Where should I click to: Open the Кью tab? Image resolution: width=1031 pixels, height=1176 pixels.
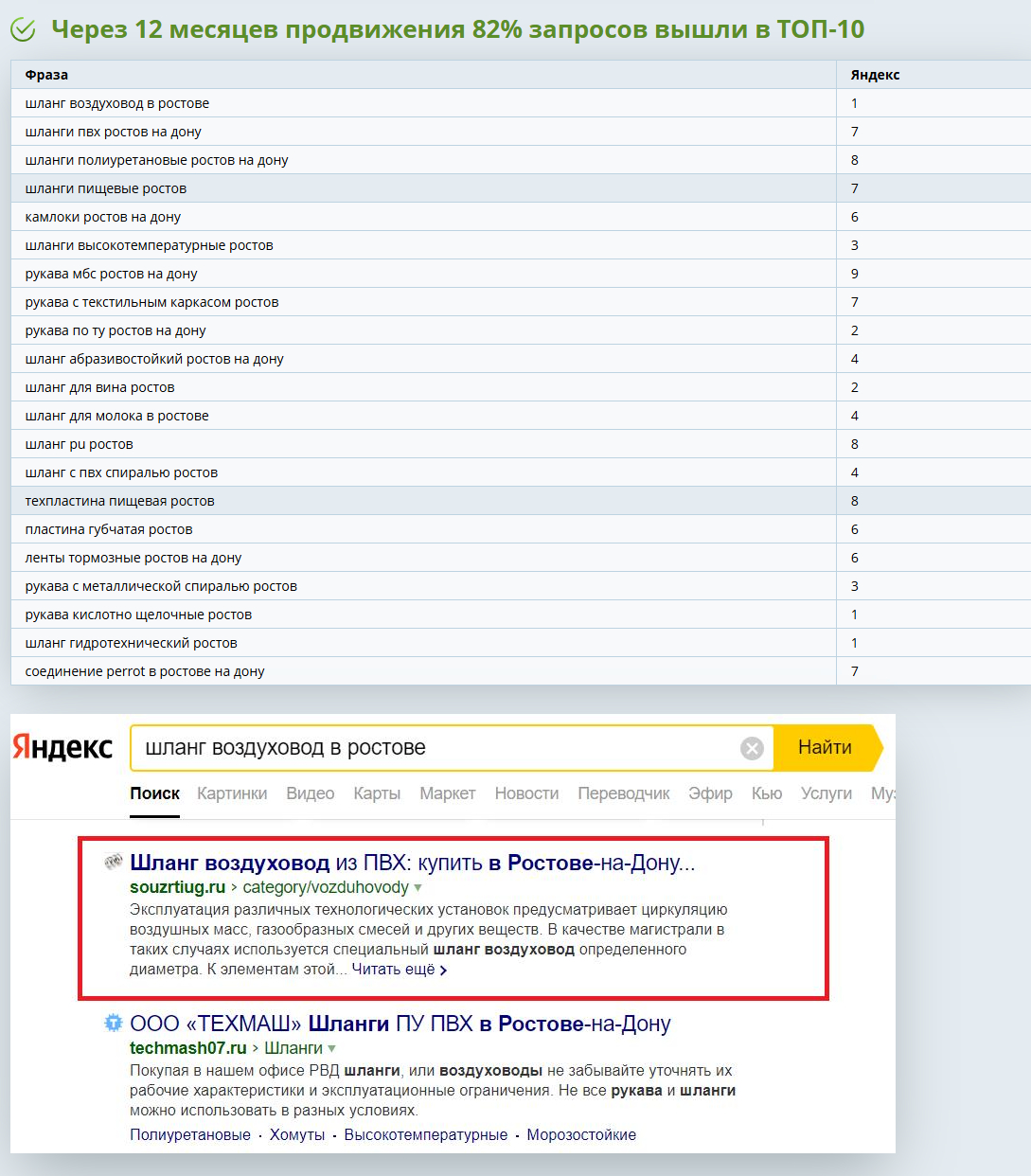coord(767,793)
